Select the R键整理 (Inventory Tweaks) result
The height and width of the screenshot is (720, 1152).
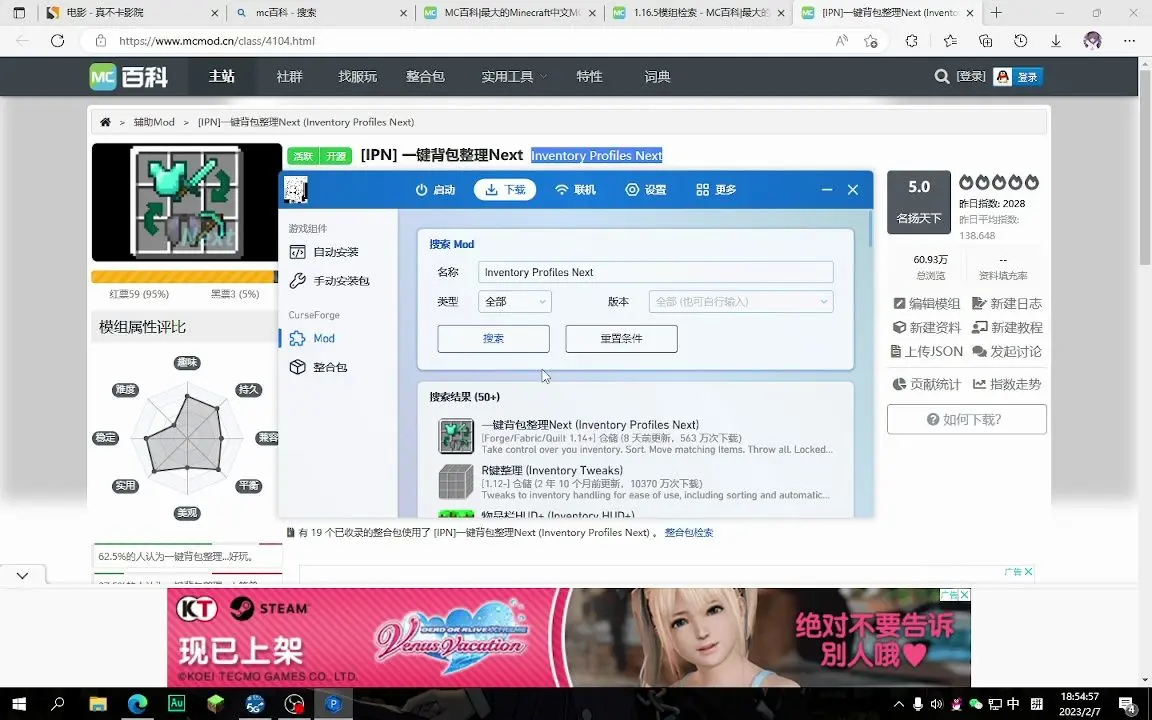[636, 482]
